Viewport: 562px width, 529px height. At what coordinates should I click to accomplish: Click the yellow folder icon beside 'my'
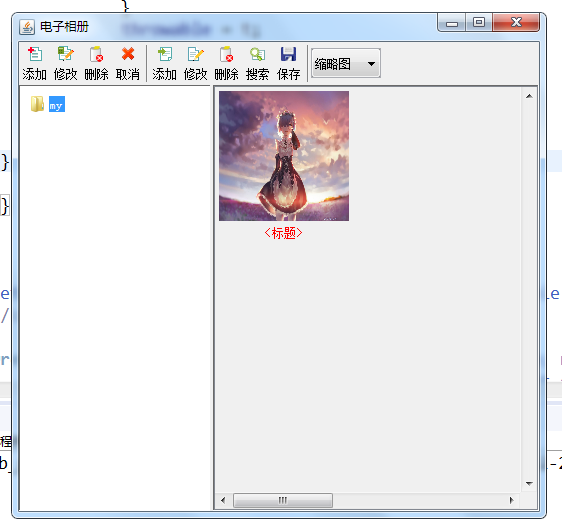point(37,104)
